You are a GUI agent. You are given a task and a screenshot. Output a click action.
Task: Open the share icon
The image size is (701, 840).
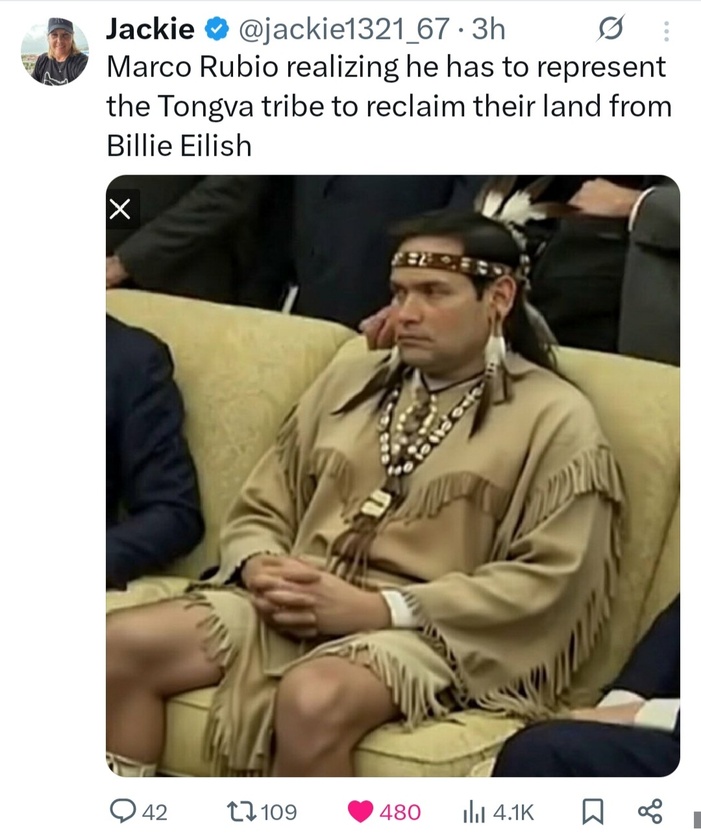(650, 811)
